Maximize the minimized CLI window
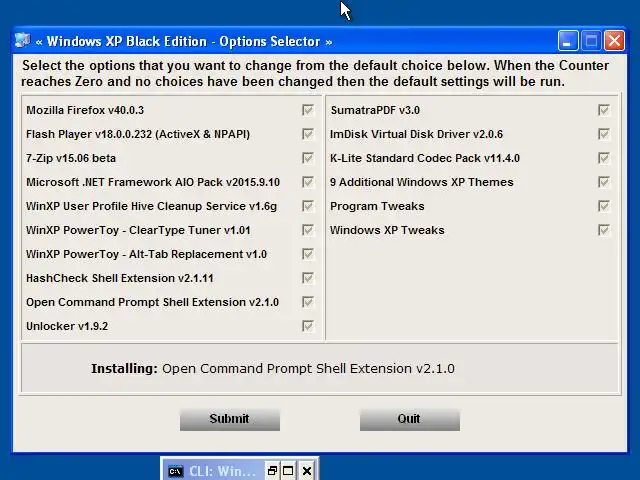640x480 pixels. (x=288, y=471)
